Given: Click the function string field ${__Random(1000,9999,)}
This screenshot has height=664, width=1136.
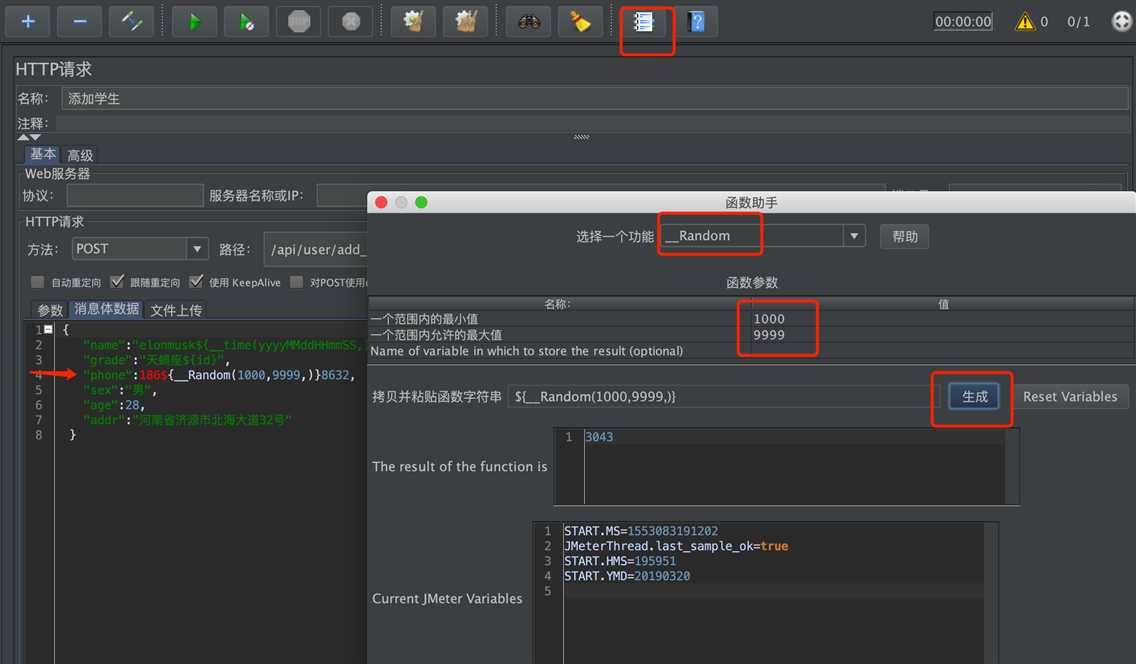Looking at the screenshot, I should pos(722,397).
